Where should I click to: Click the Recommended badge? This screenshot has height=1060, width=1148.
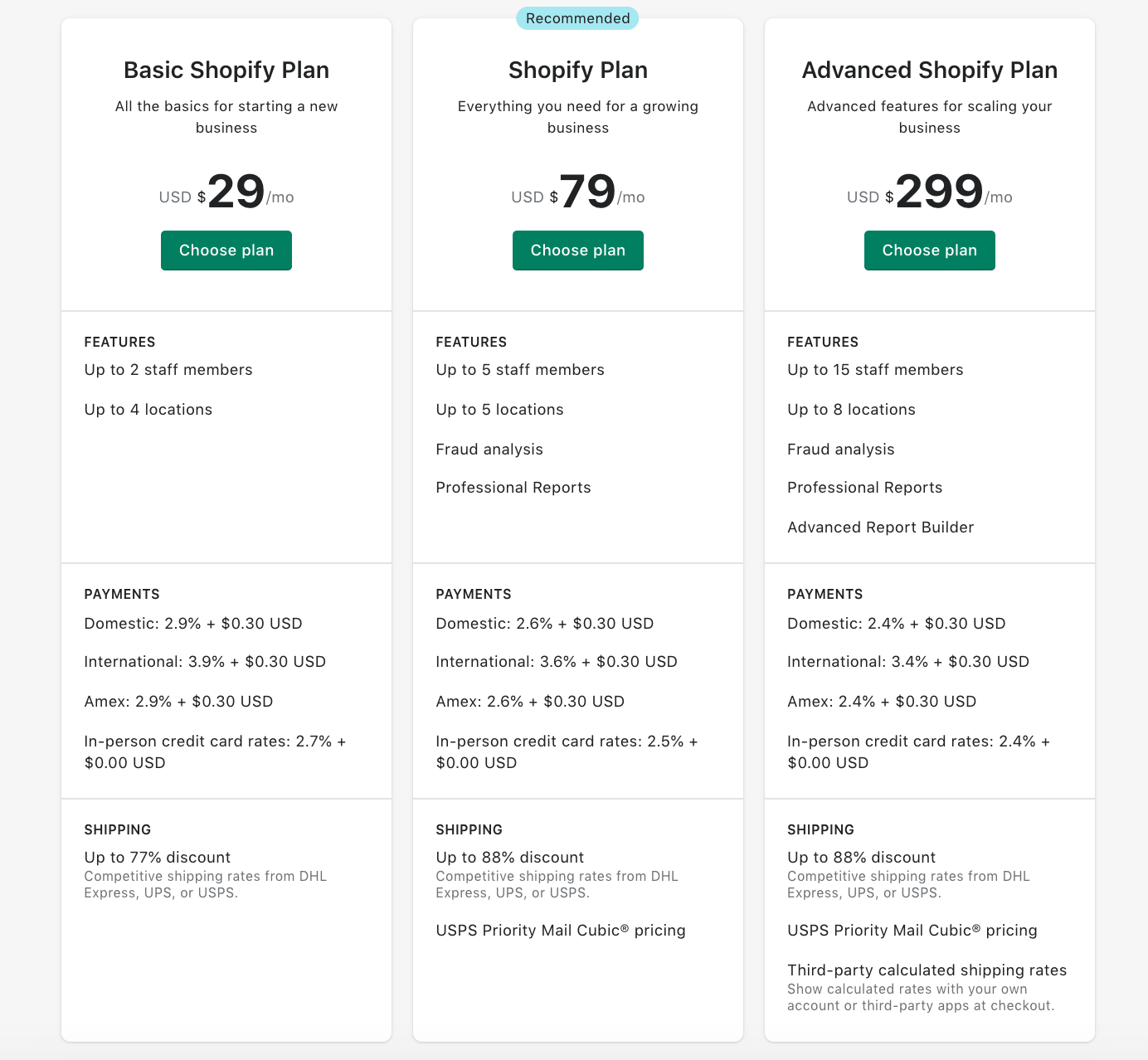(x=577, y=18)
